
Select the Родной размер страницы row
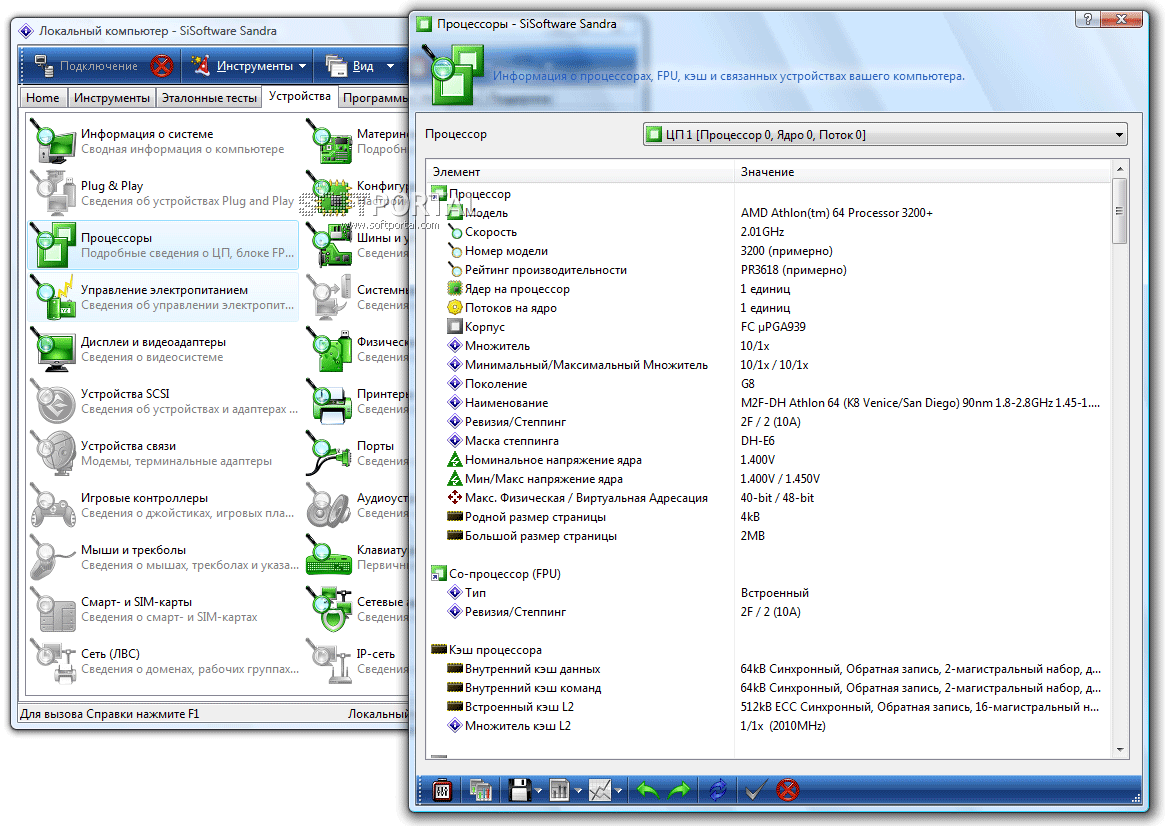click(770, 517)
